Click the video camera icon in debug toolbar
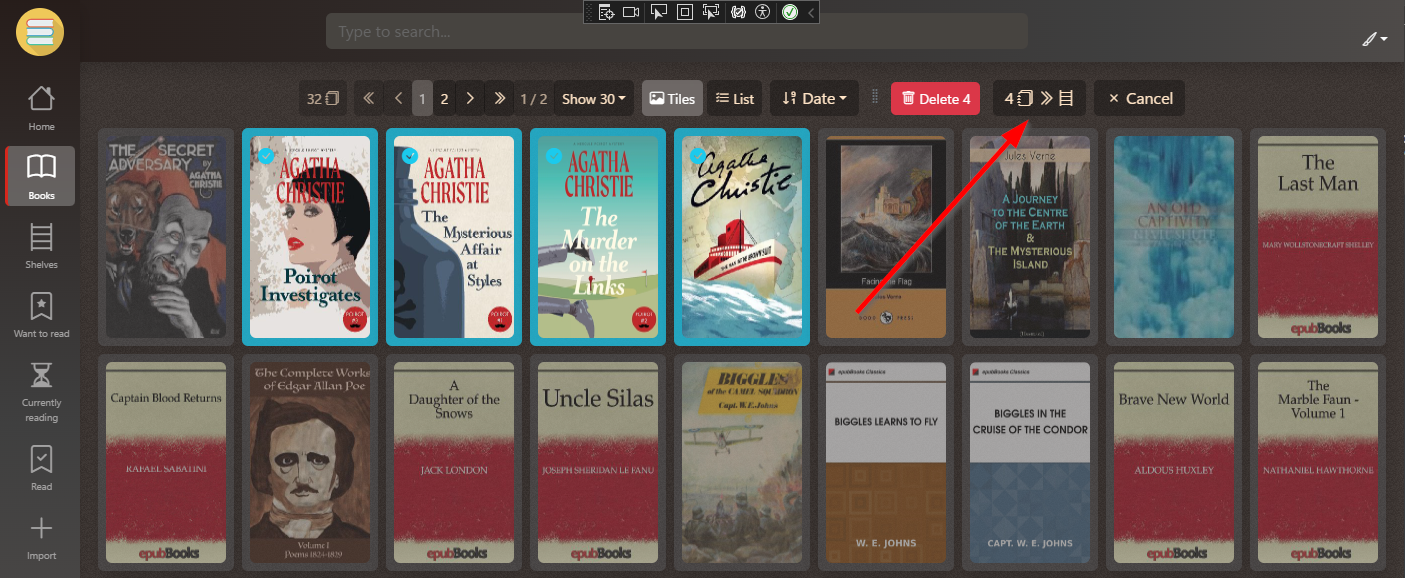 (x=631, y=12)
